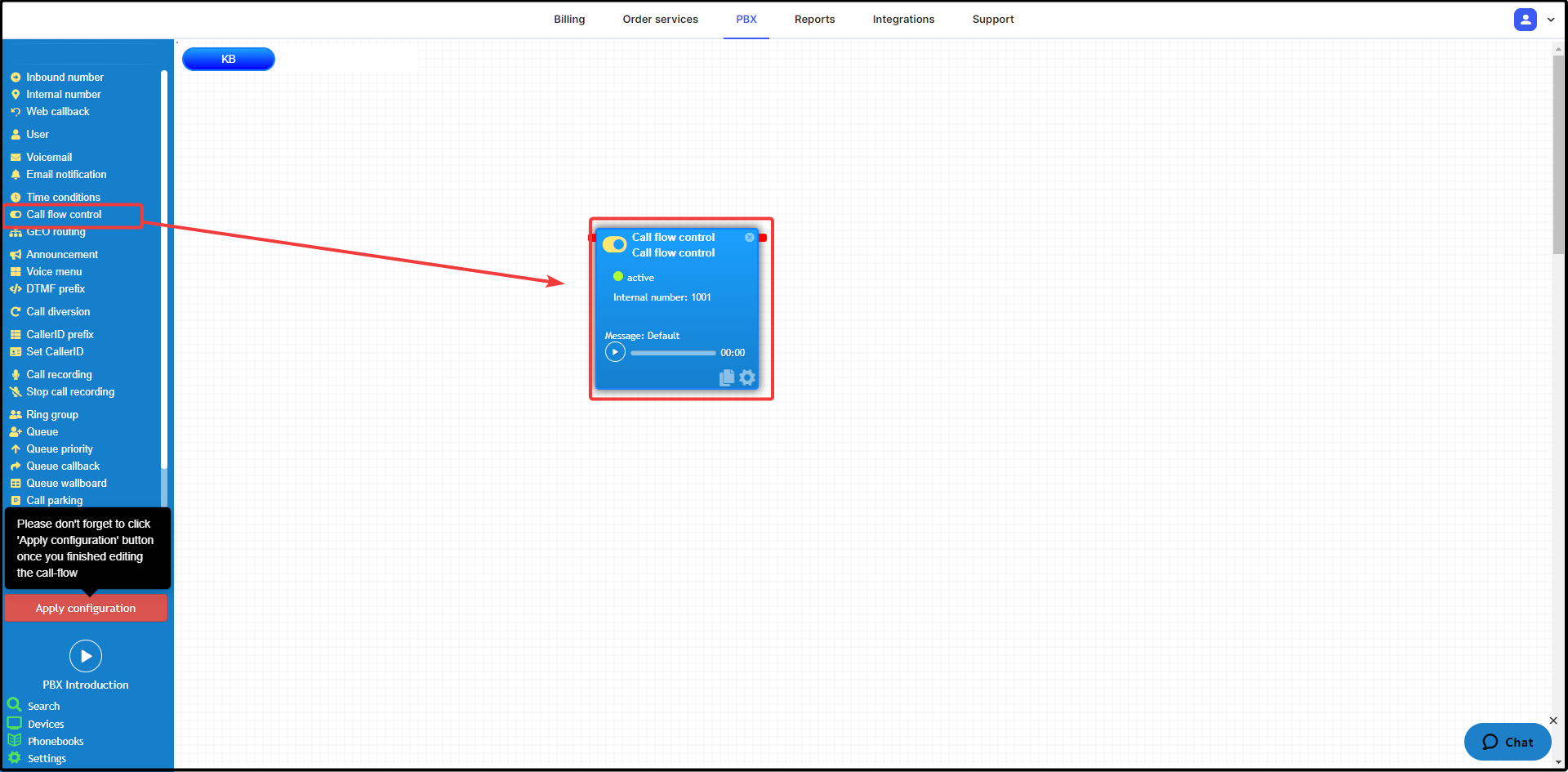Click Stop call recording element

click(70, 392)
